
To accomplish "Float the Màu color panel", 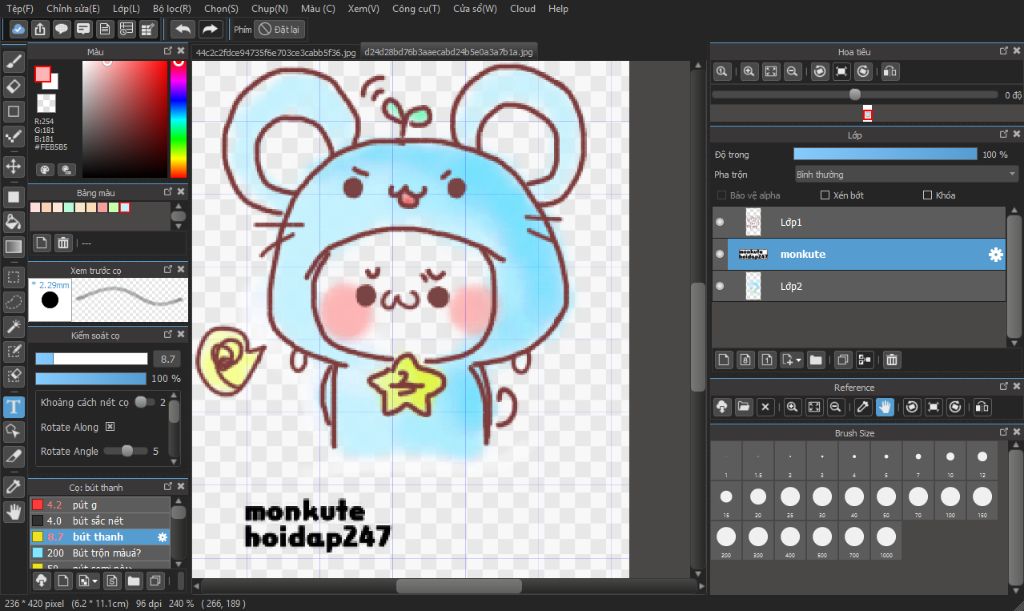I will click(168, 51).
